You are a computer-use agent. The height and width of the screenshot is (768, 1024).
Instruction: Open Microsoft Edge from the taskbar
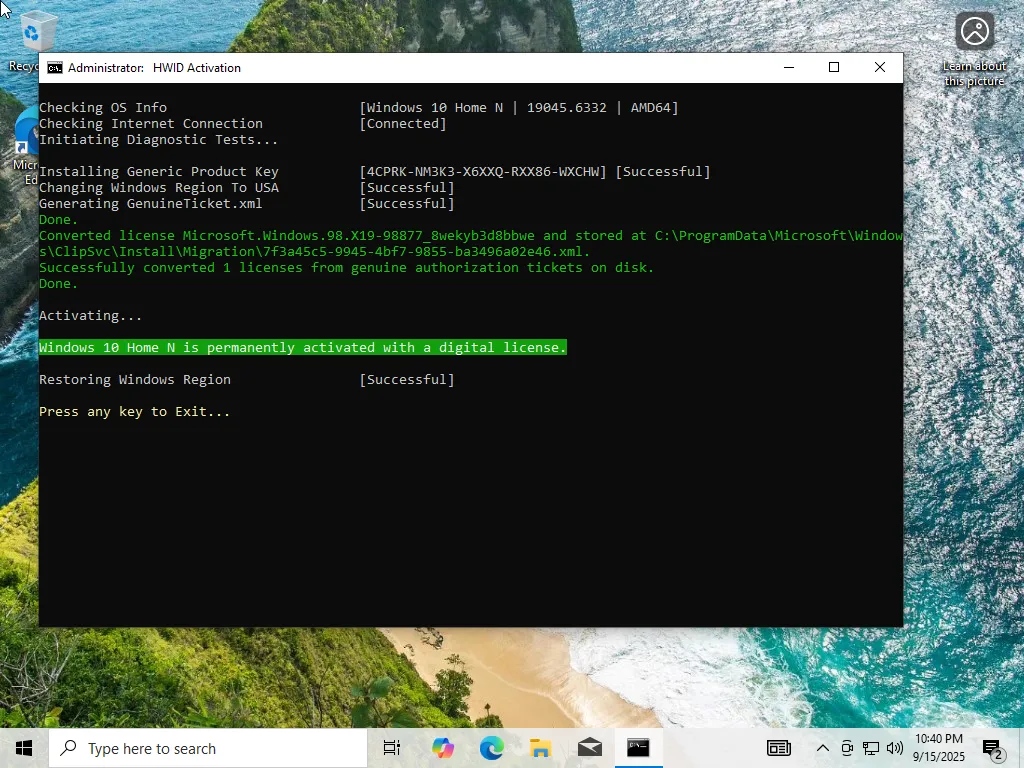[492, 748]
